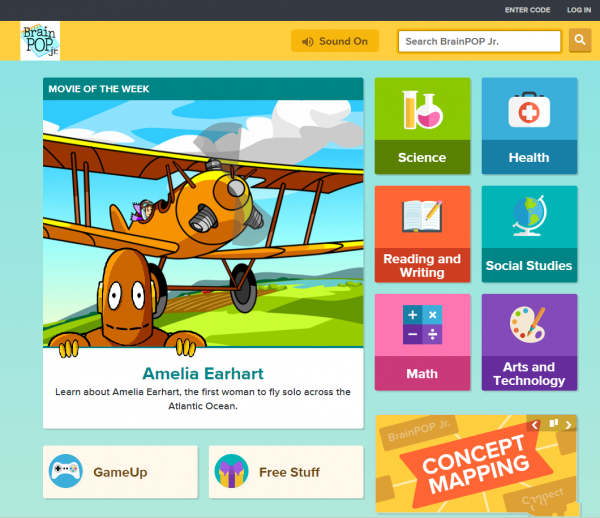Go to previous banner slide arrow
Image resolution: width=600 pixels, height=518 pixels.
point(535,425)
